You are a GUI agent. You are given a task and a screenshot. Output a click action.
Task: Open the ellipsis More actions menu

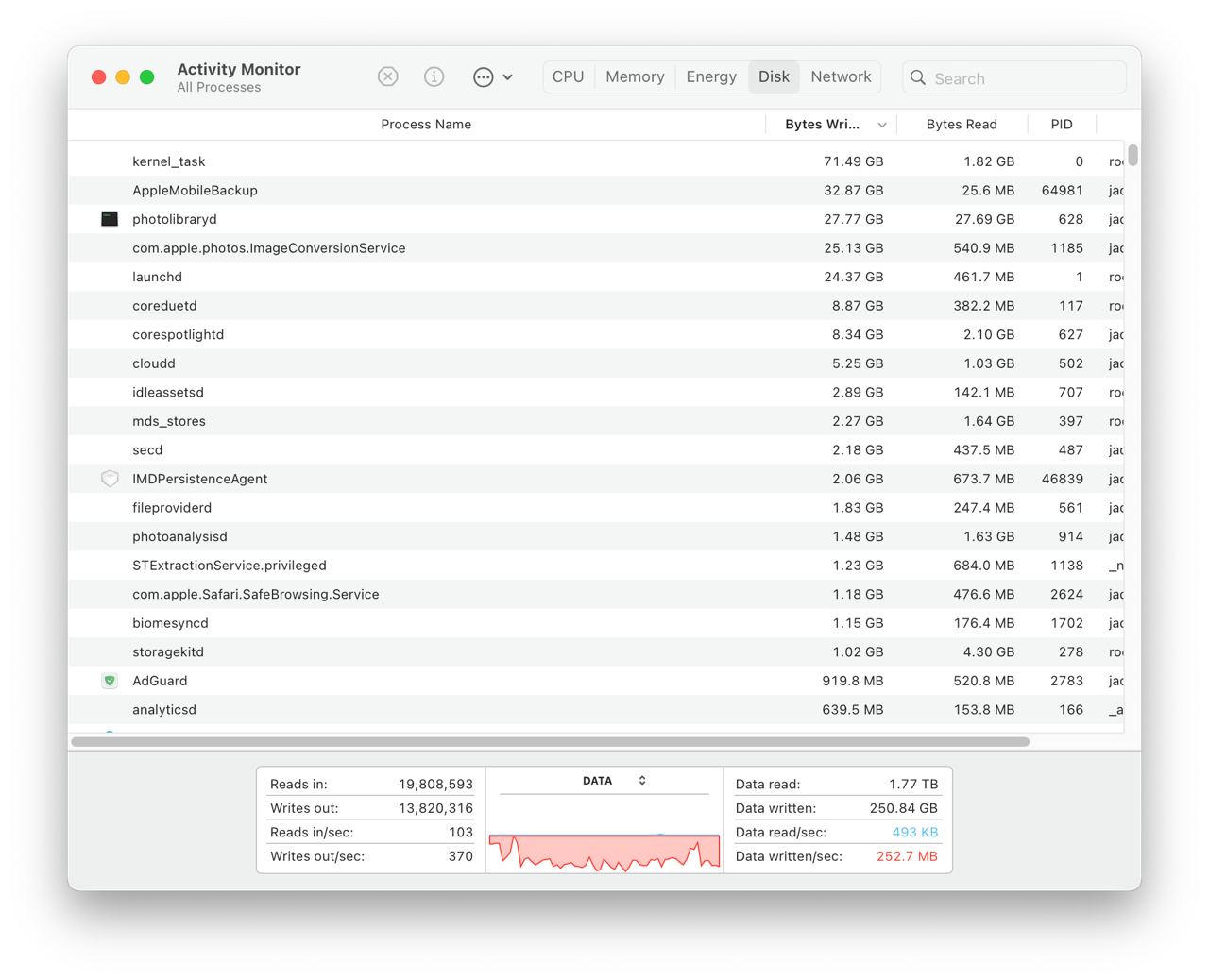click(492, 77)
